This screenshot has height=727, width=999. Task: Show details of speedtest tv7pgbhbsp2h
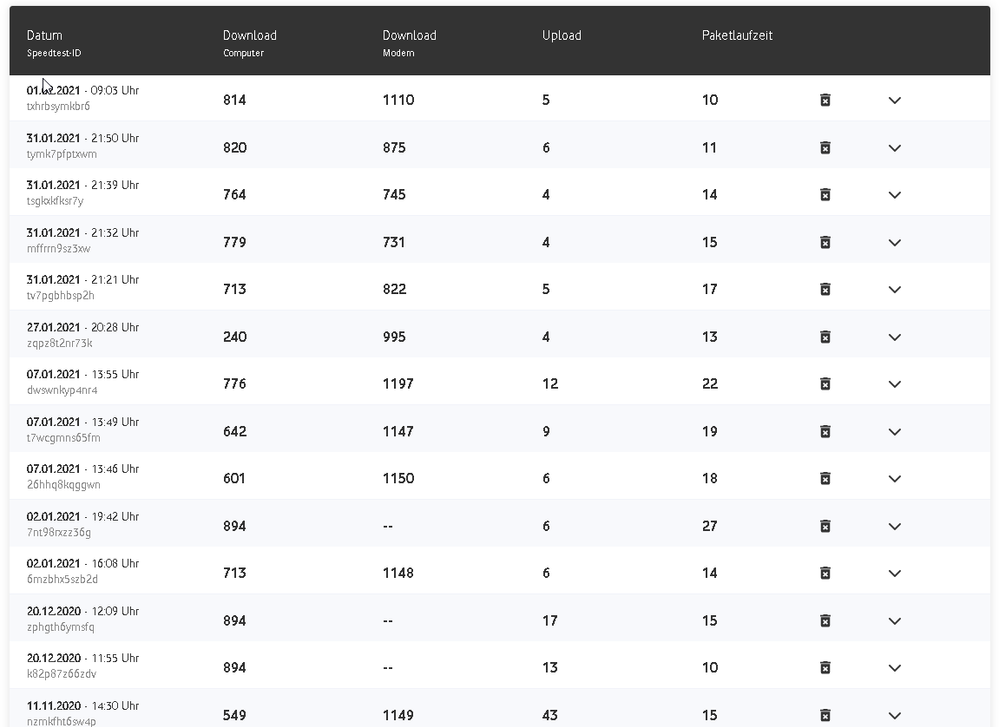pyautogui.click(x=894, y=290)
